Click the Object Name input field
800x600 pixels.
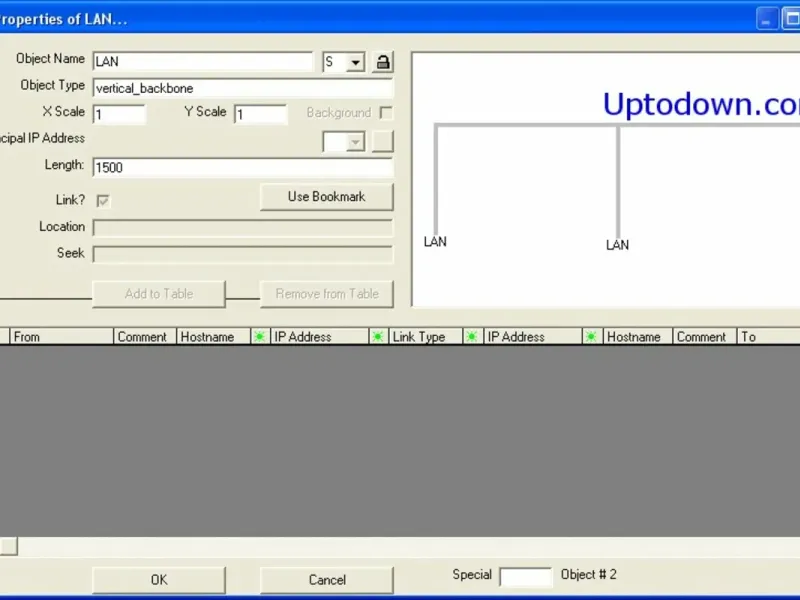203,62
